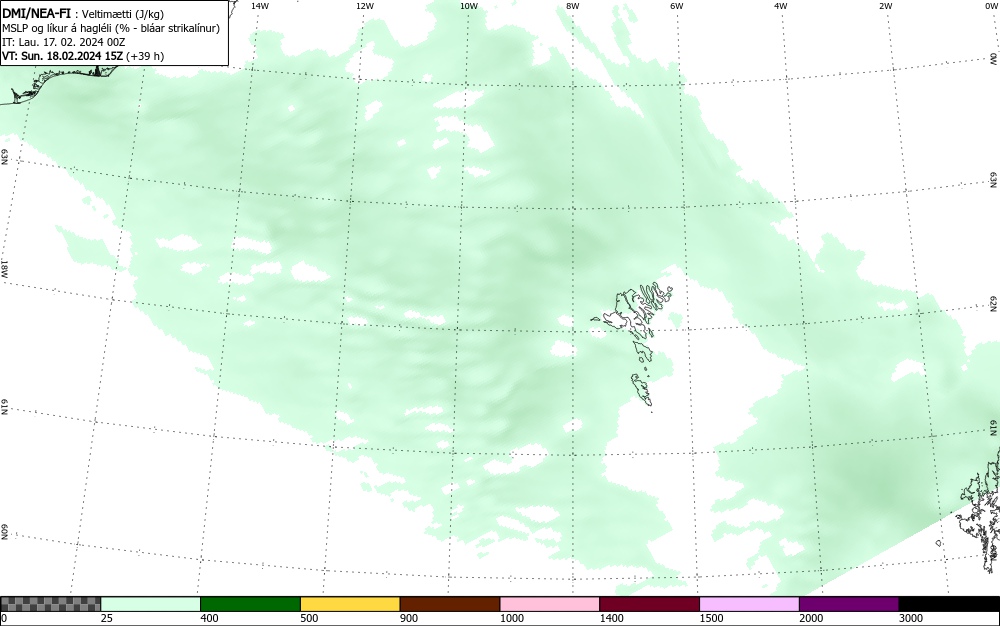Click the checkered 0–25 legend swatch
This screenshot has height=626, width=1000.
(50, 604)
